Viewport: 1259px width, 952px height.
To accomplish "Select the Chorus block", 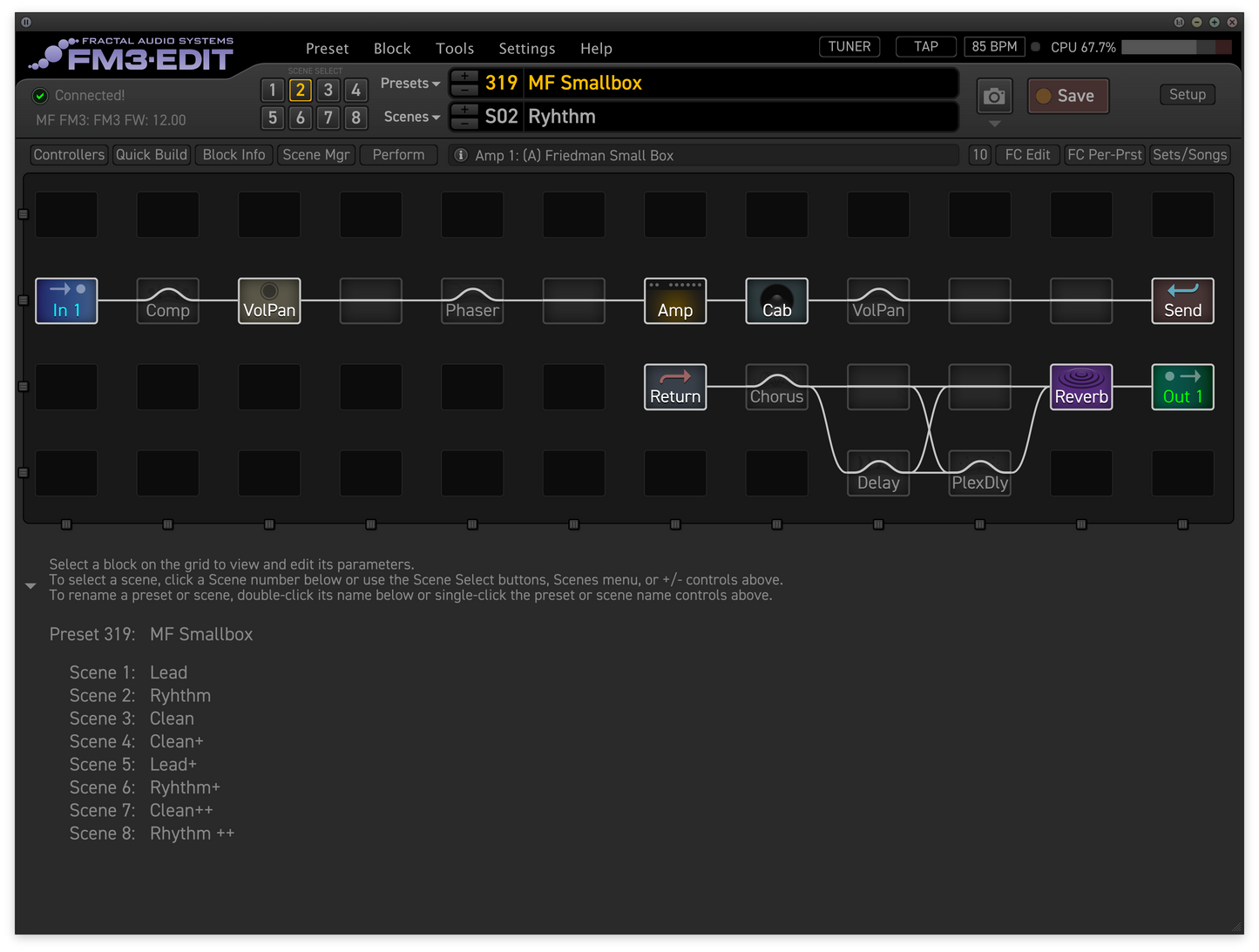I will click(x=777, y=387).
